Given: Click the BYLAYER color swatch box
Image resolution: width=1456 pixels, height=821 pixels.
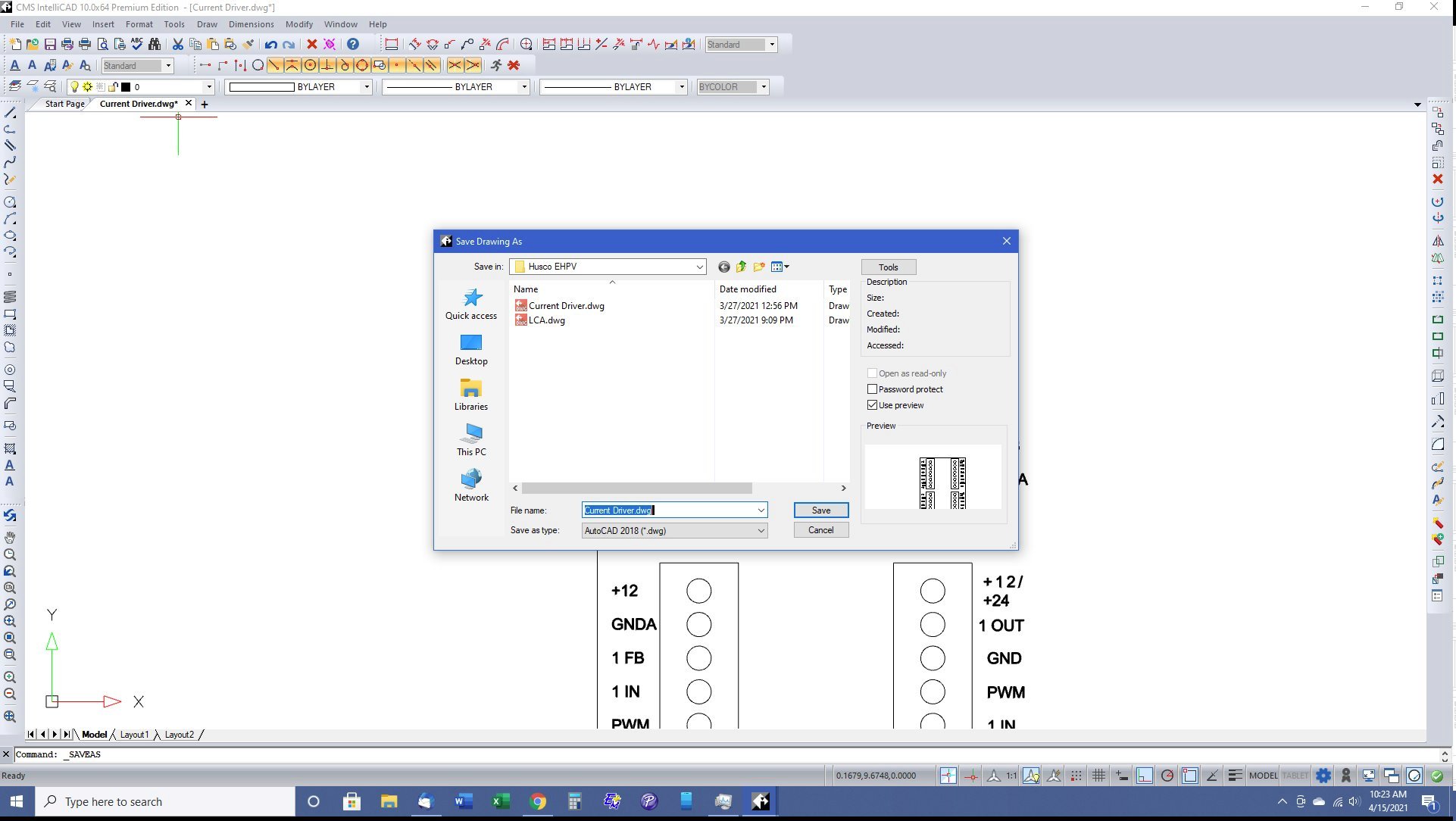Looking at the screenshot, I should click(x=261, y=87).
